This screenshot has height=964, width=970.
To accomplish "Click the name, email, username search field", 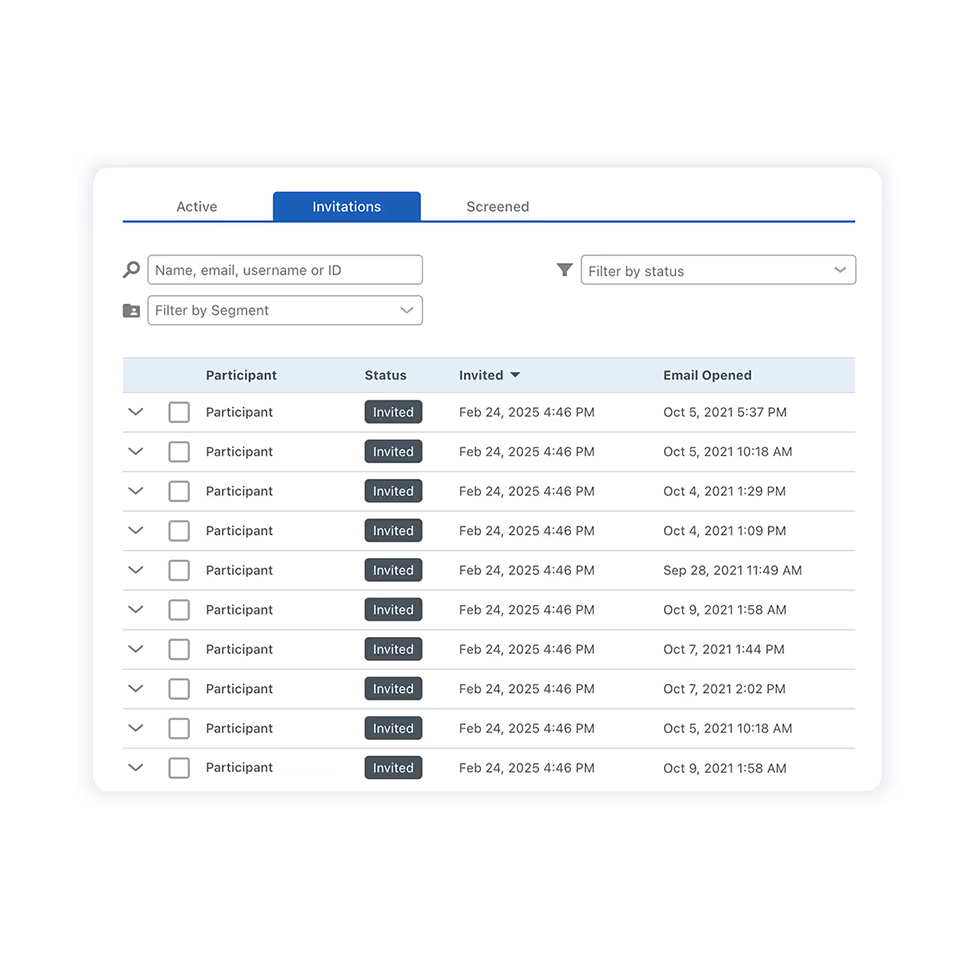I will tap(285, 270).
